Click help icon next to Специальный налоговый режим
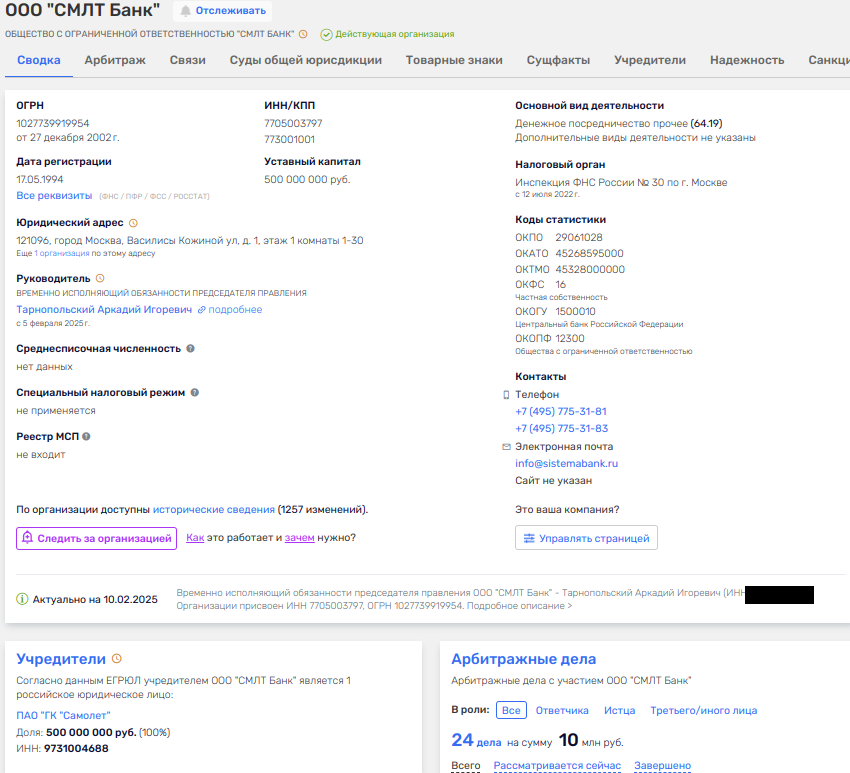This screenshot has width=850, height=773. pyautogui.click(x=194, y=393)
